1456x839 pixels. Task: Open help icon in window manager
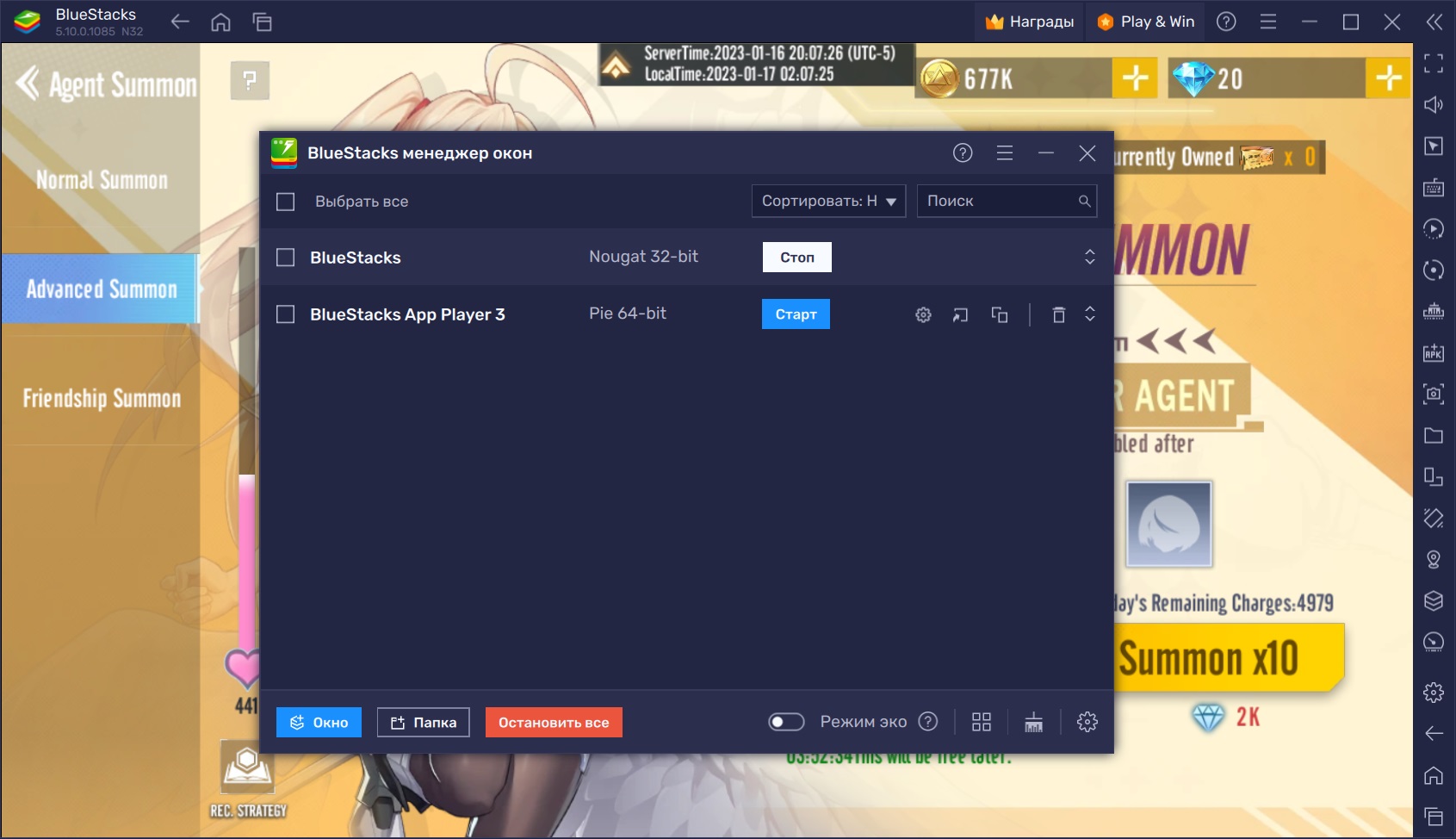[963, 152]
